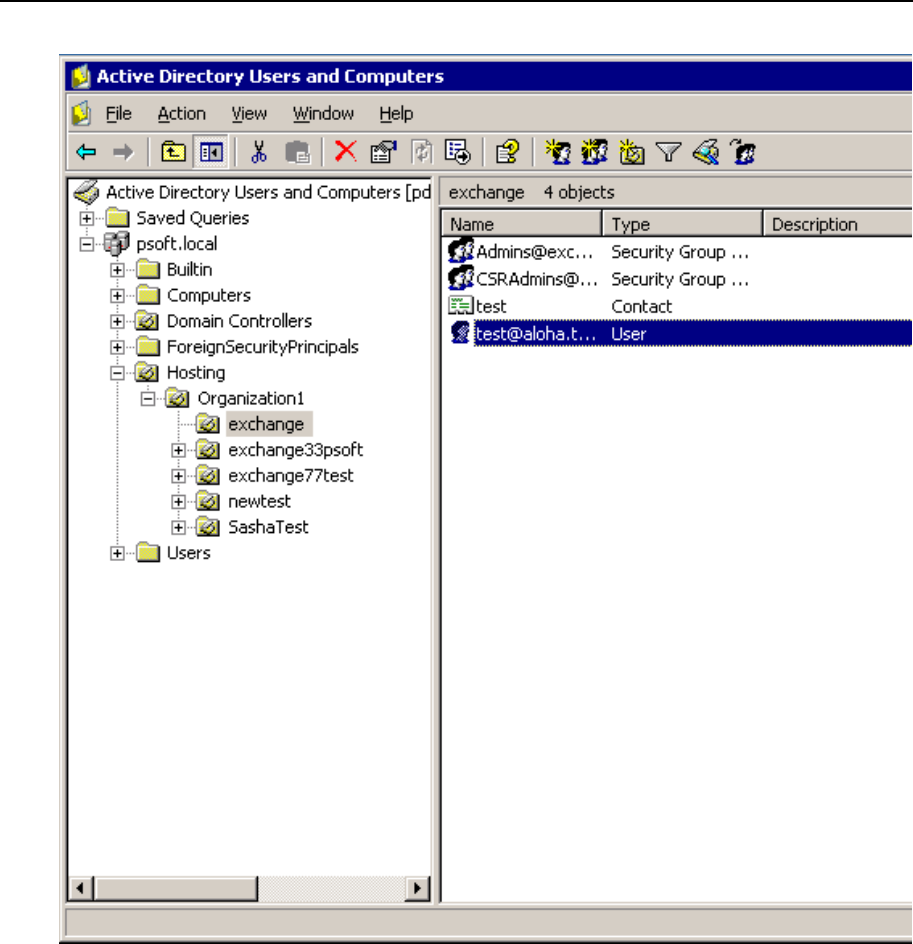Click the Refresh toolbar icon
This screenshot has width=913, height=944.
(421, 152)
